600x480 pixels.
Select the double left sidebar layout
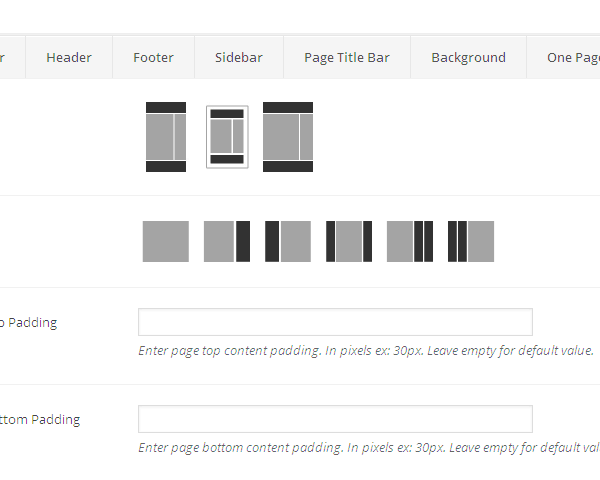click(x=471, y=242)
